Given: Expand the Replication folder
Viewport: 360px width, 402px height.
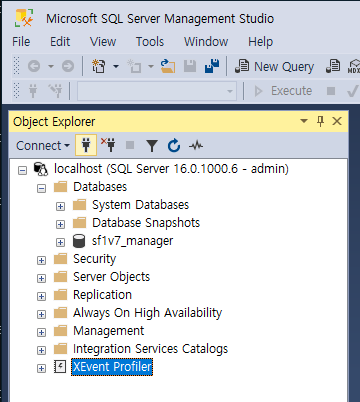Looking at the screenshot, I should [41, 296].
